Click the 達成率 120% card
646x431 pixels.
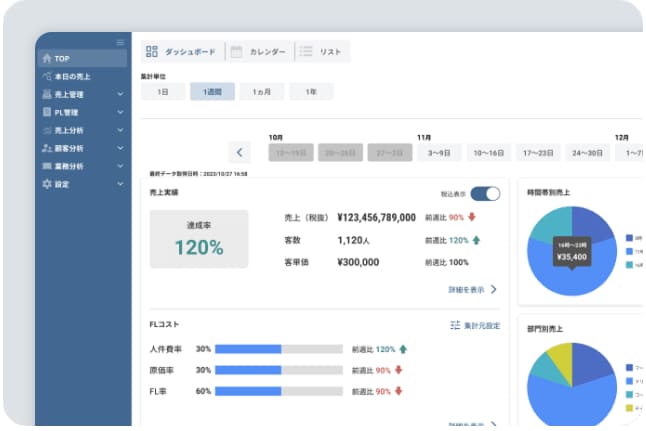point(199,239)
